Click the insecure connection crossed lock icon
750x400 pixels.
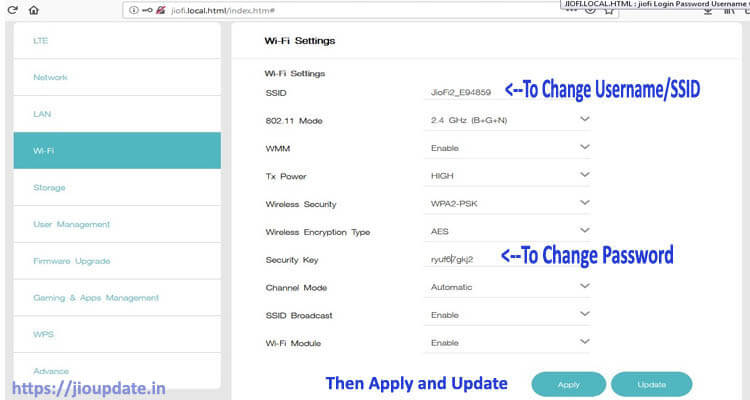[161, 10]
